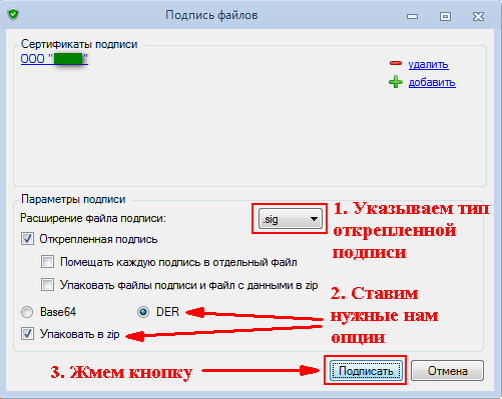This screenshot has height=399, width=502.
Task: Toggle the Упаковать в zip checkbox
Action: click(27, 334)
